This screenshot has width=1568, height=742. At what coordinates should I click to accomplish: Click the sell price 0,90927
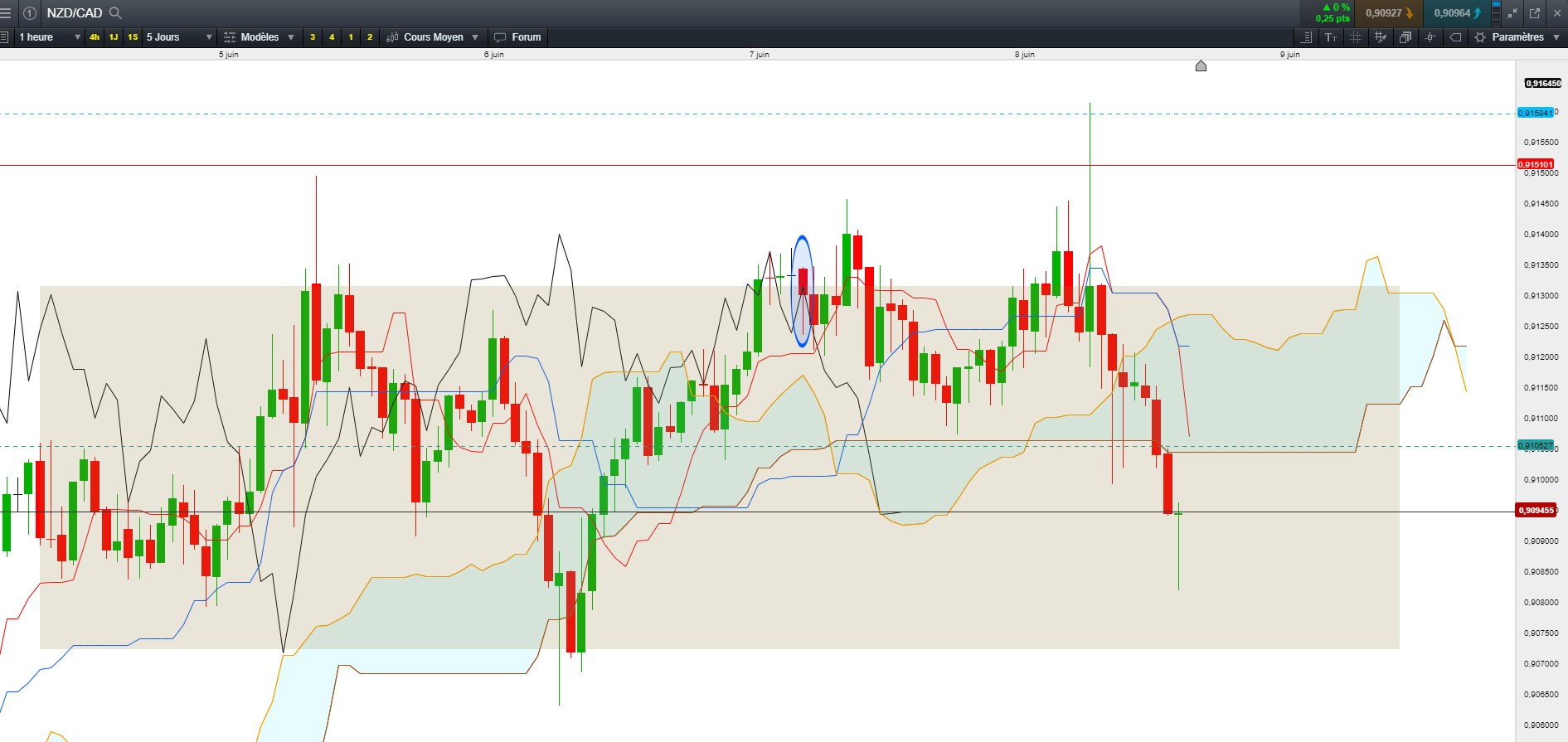tap(1389, 13)
